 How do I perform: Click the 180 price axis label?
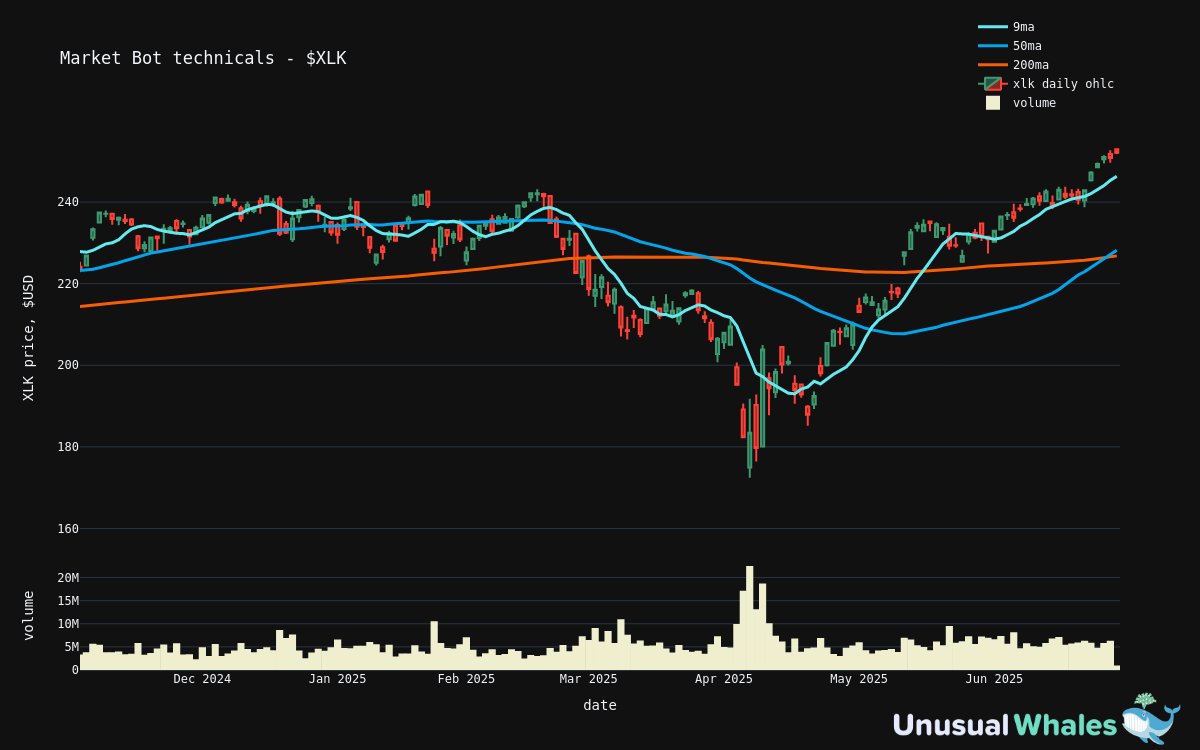(x=67, y=447)
